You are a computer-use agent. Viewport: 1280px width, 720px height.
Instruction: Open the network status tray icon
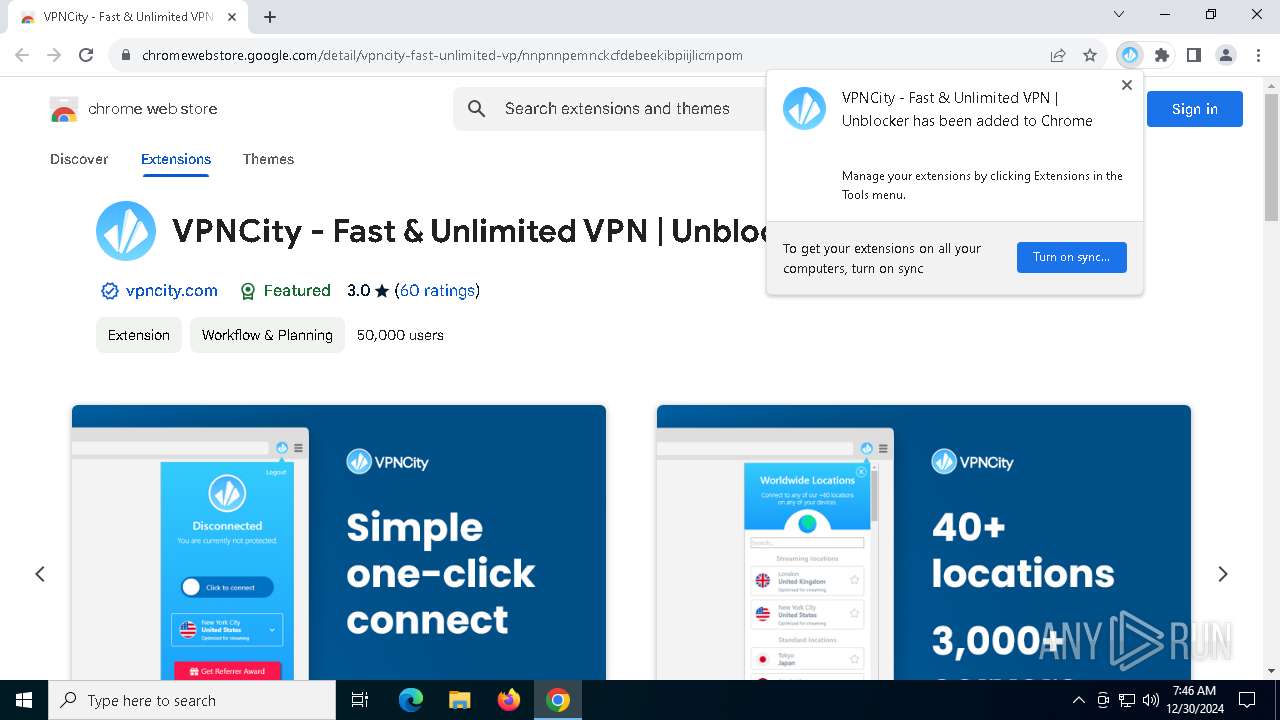point(1127,700)
